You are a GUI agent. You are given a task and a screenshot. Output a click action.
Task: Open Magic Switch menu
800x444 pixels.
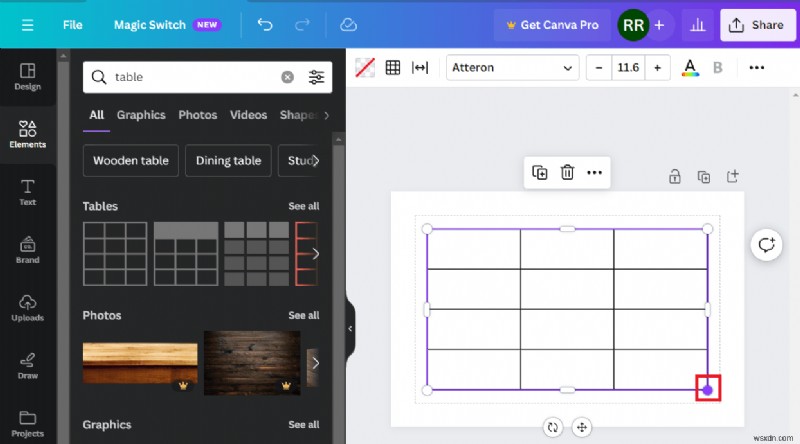point(167,25)
